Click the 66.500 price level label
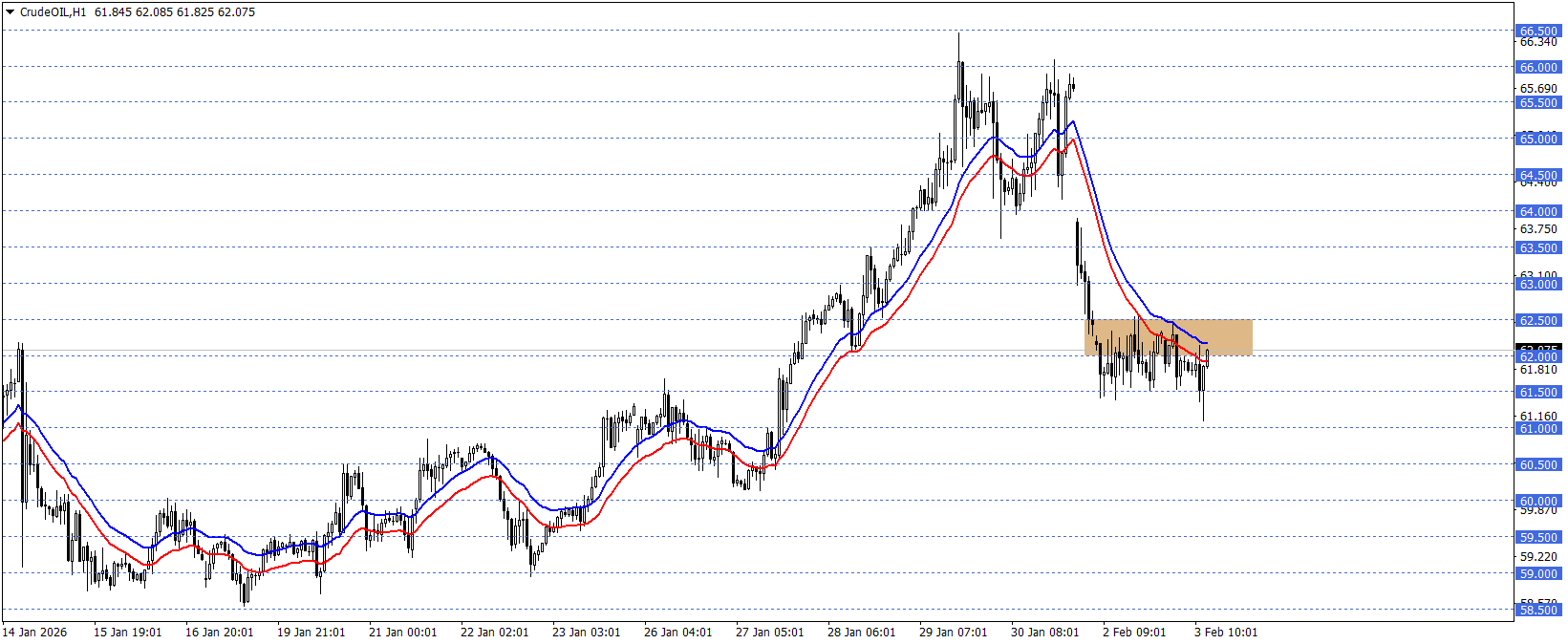The width and height of the screenshot is (1568, 644). click(x=1538, y=31)
